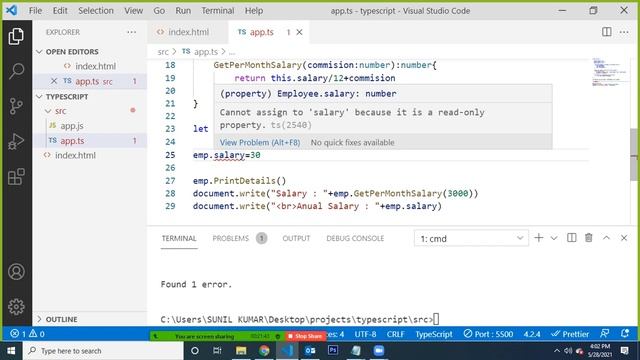
Task: Open the Help menu
Action: pyautogui.click(x=253, y=11)
